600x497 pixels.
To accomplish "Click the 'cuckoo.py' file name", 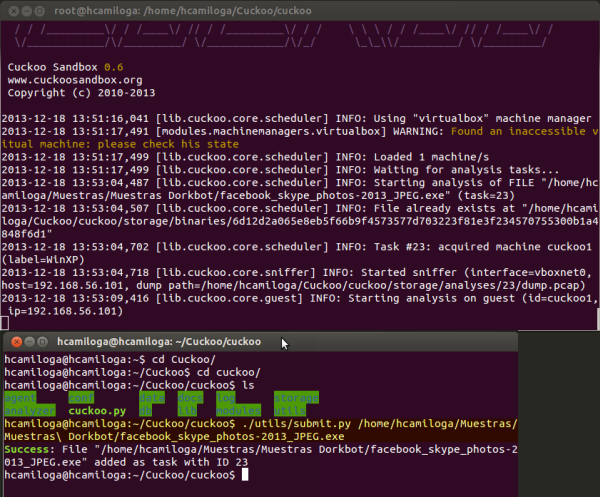I will pyautogui.click(x=97, y=411).
